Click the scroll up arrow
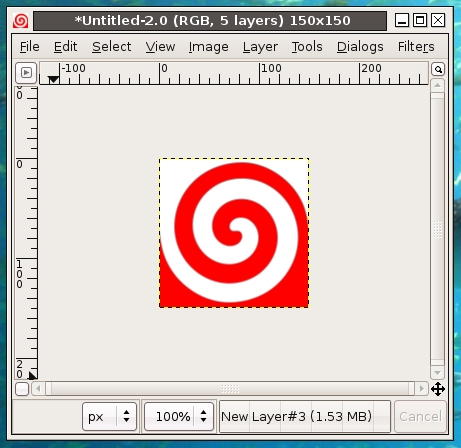461x448 pixels. tap(437, 86)
